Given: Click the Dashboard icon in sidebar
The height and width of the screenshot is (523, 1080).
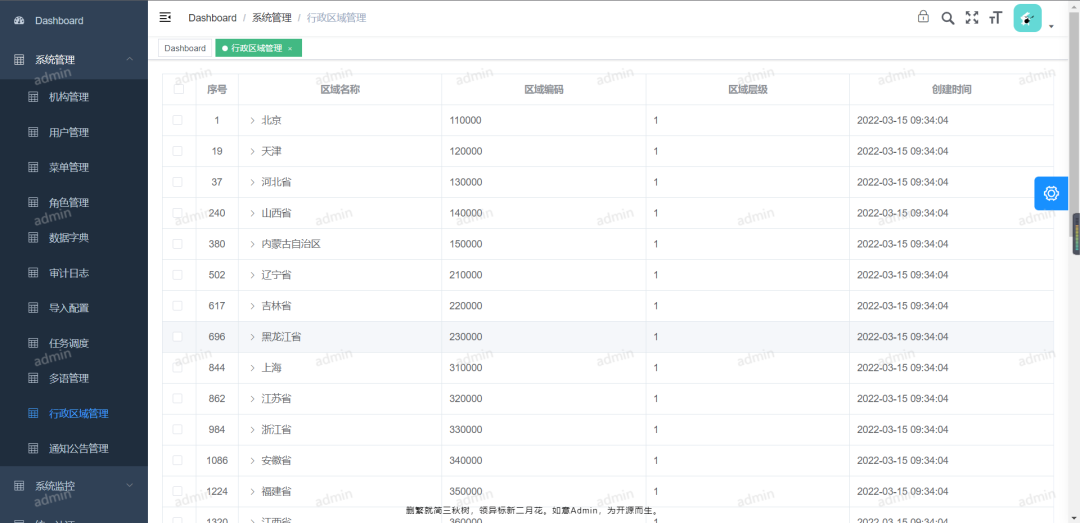Looking at the screenshot, I should (x=19, y=21).
